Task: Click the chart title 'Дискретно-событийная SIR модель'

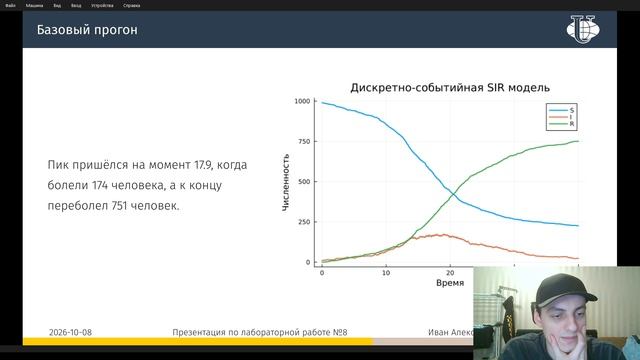Action: tap(450, 87)
